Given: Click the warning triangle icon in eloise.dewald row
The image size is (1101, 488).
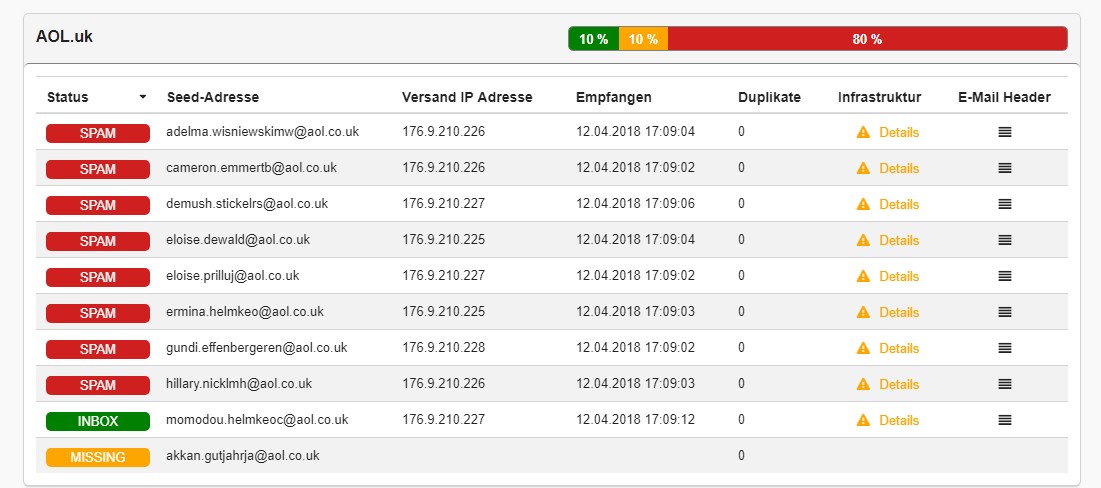Looking at the screenshot, I should (863, 240).
